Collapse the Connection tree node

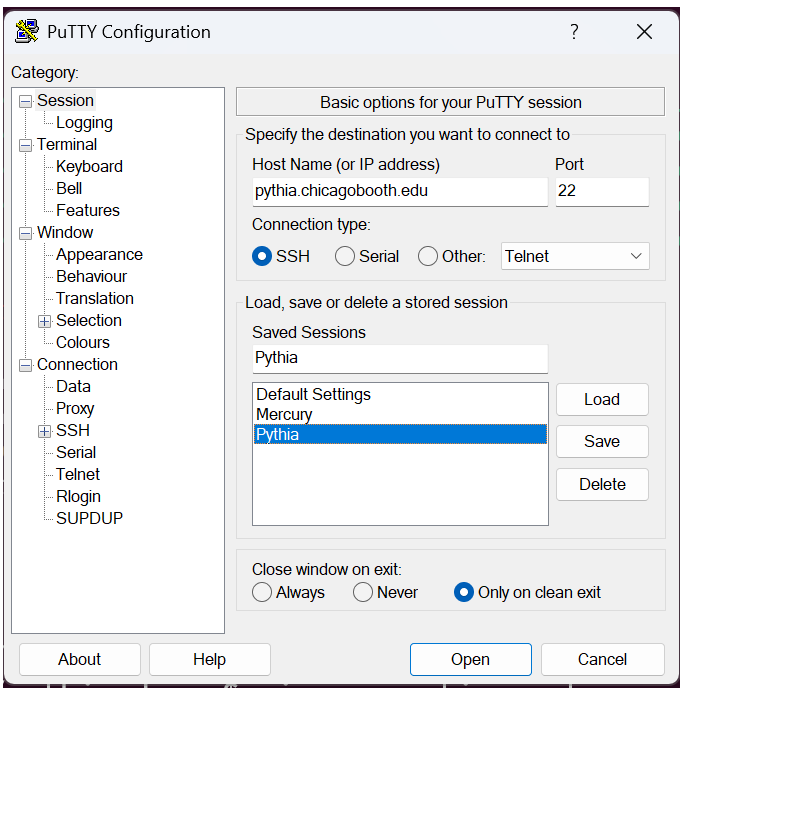pos(25,365)
